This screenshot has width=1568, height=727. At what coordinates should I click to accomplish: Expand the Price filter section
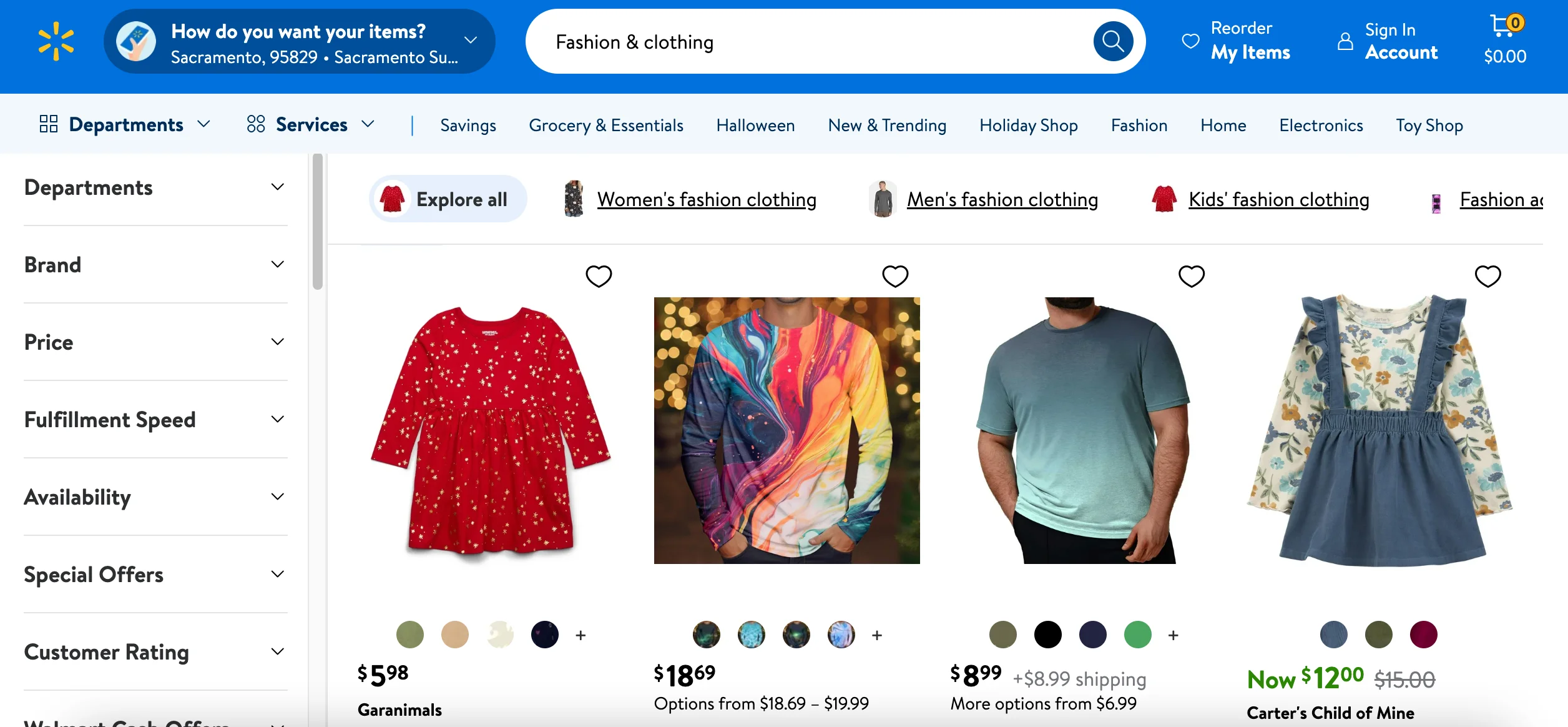154,340
